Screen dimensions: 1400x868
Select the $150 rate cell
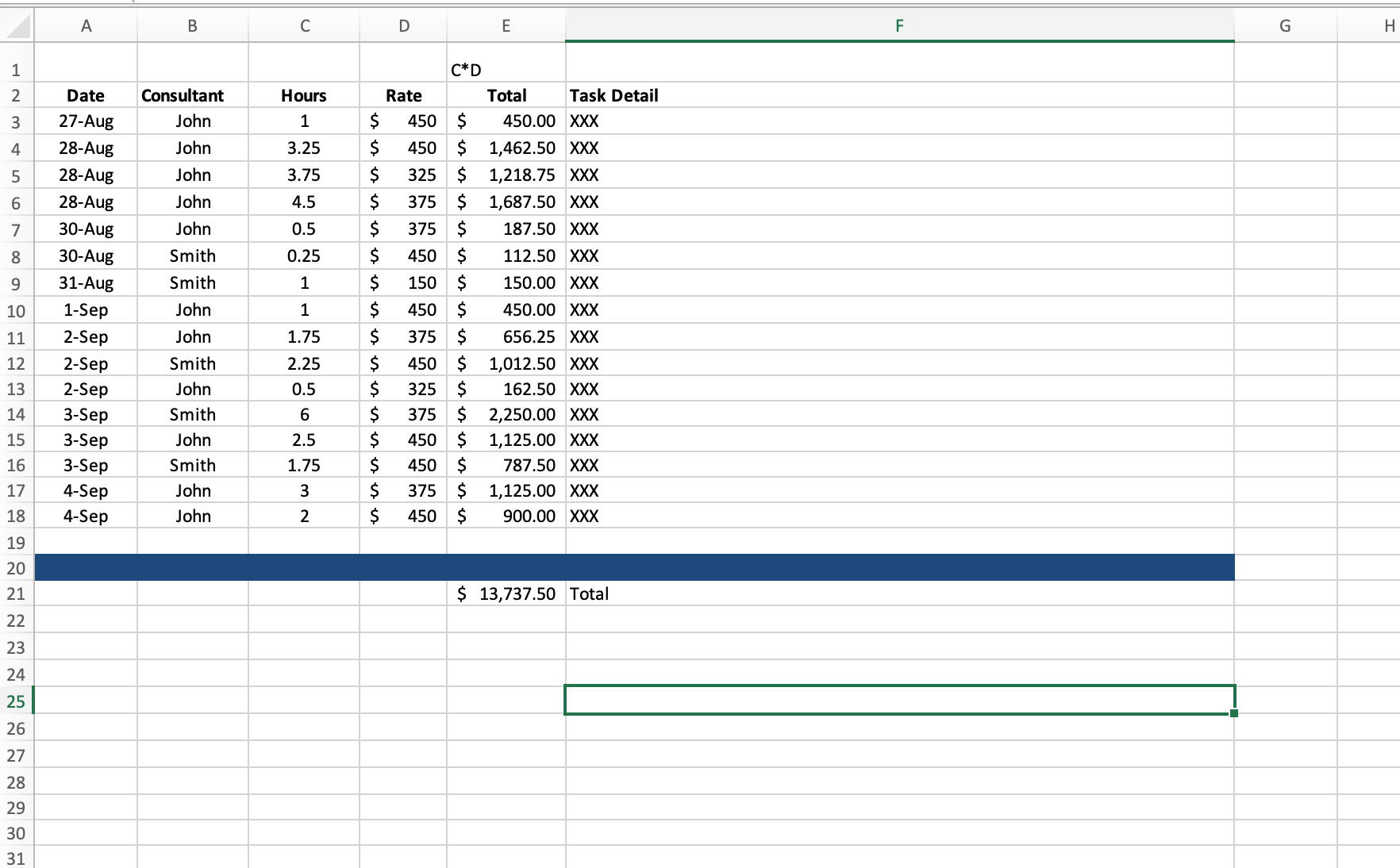click(x=403, y=283)
